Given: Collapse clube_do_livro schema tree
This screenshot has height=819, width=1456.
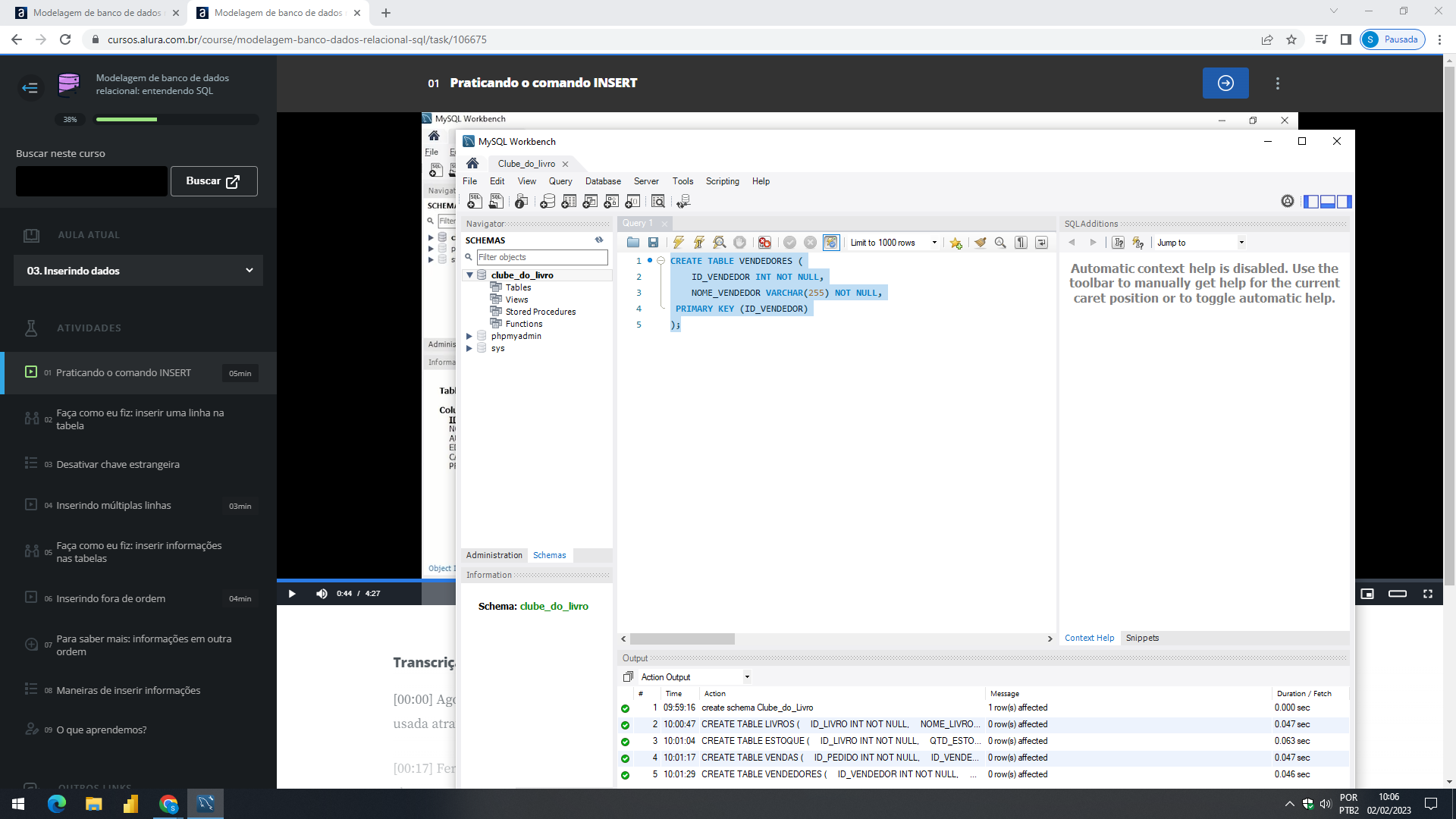Looking at the screenshot, I should tap(469, 275).
